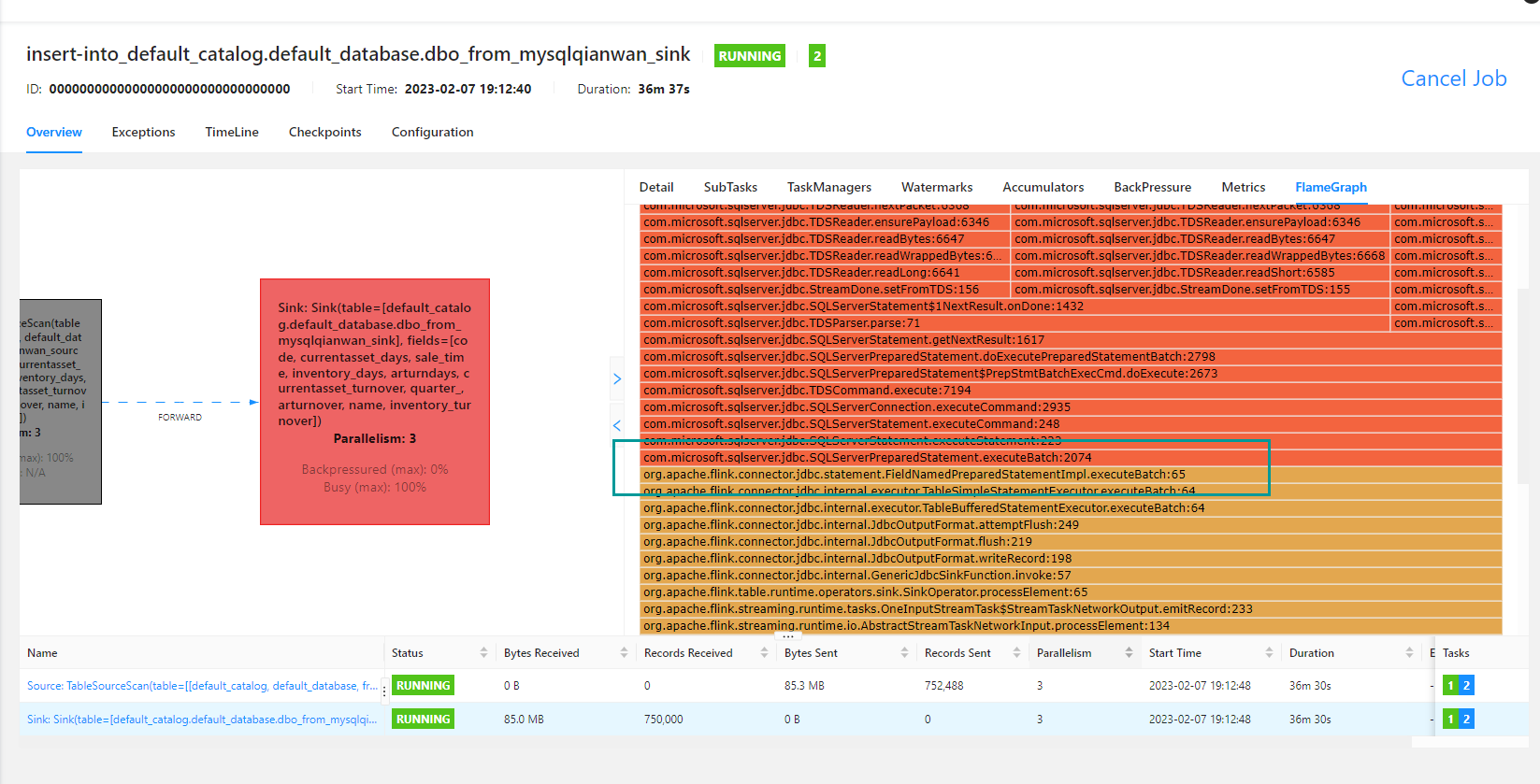Expand the detail panel with right chevron

[617, 378]
